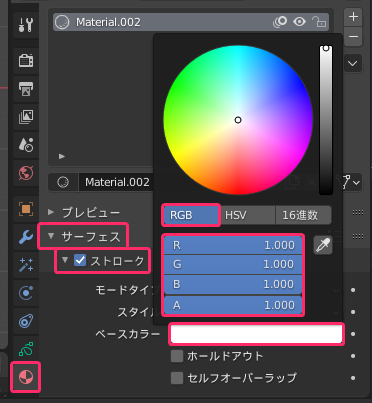Click the R value field
Image resolution: width=372 pixels, height=403 pixels.
point(233,245)
